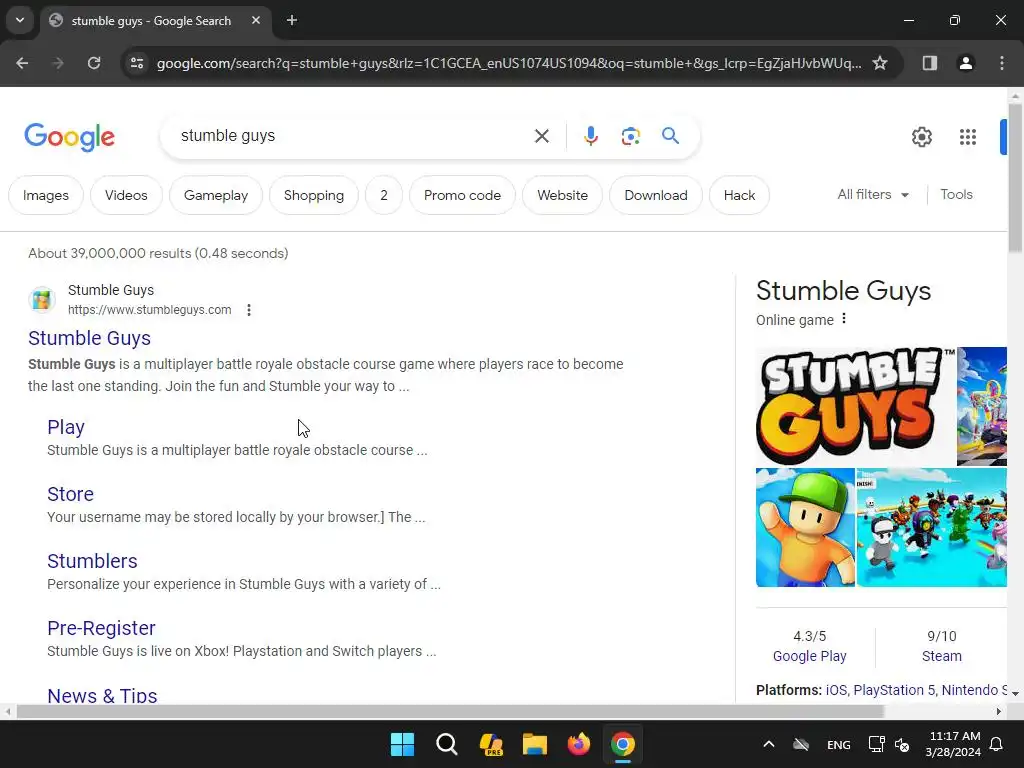Image resolution: width=1024 pixels, height=768 pixels.
Task: Click the browser forward arrow
Action: (58, 63)
